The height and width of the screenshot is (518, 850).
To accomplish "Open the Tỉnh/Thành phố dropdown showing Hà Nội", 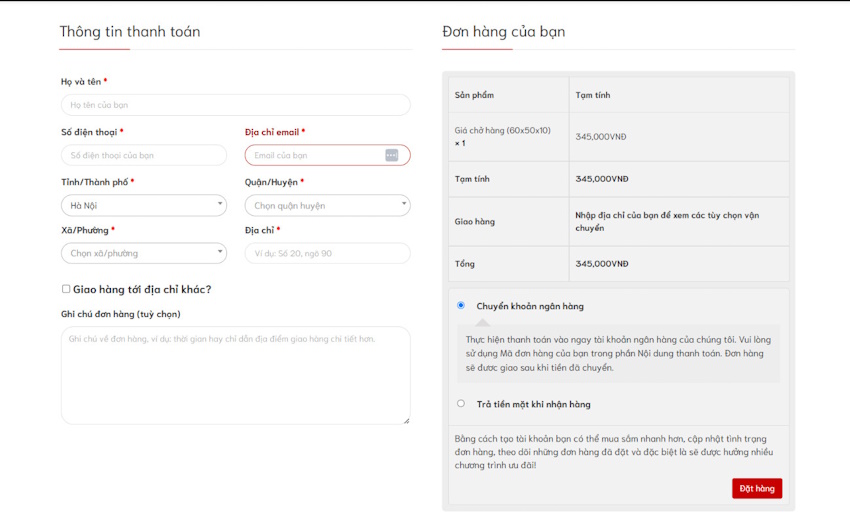I will click(x=143, y=205).
